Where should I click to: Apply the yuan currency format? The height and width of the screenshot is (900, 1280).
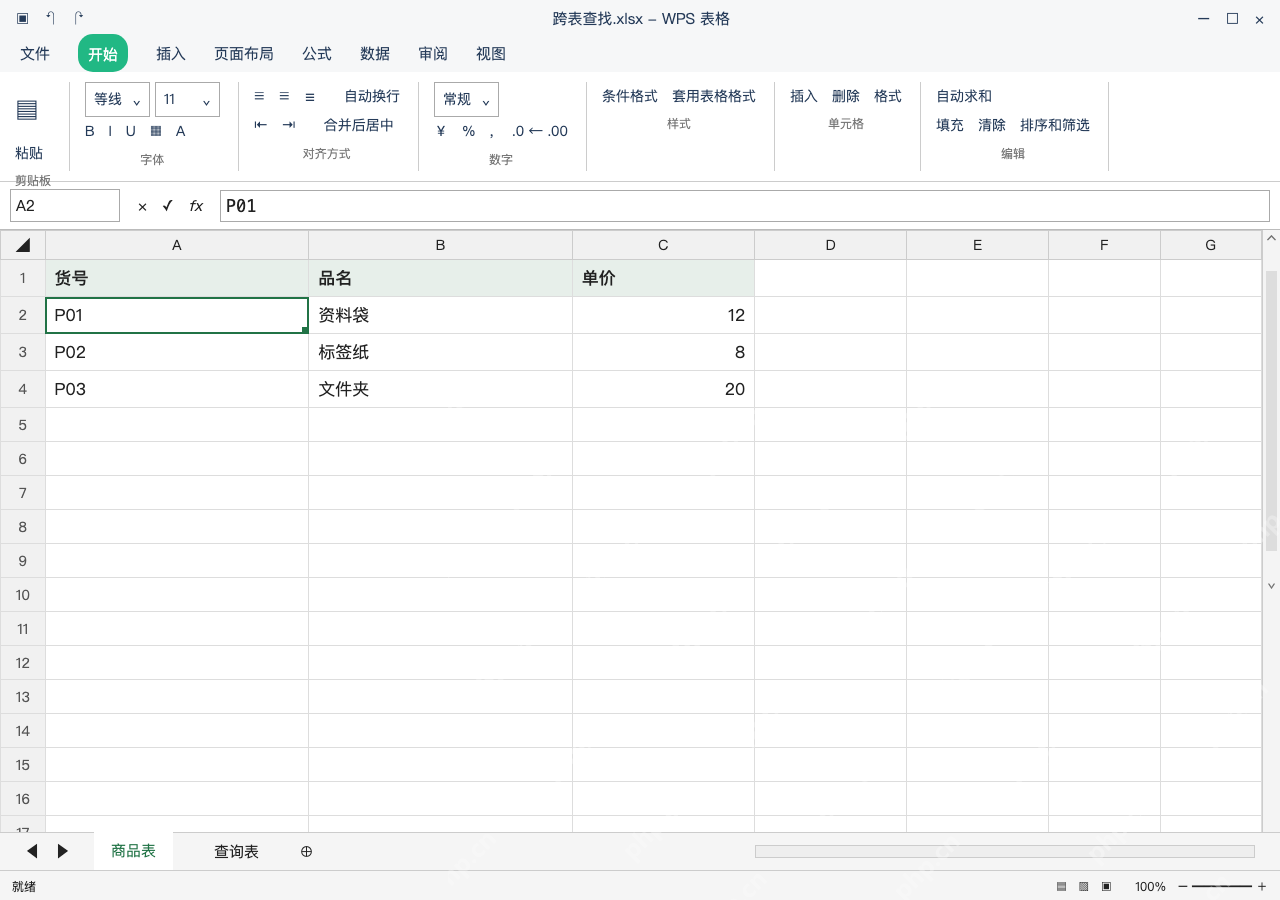pyautogui.click(x=441, y=131)
